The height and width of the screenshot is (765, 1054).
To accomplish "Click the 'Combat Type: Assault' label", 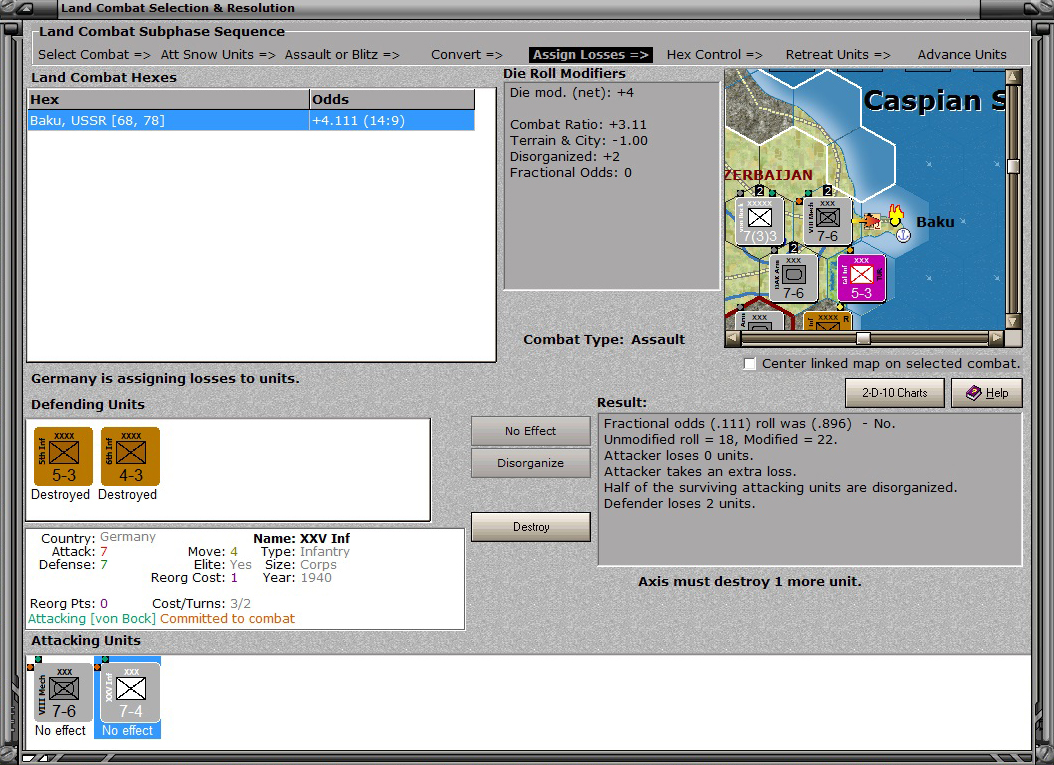I will pos(604,339).
